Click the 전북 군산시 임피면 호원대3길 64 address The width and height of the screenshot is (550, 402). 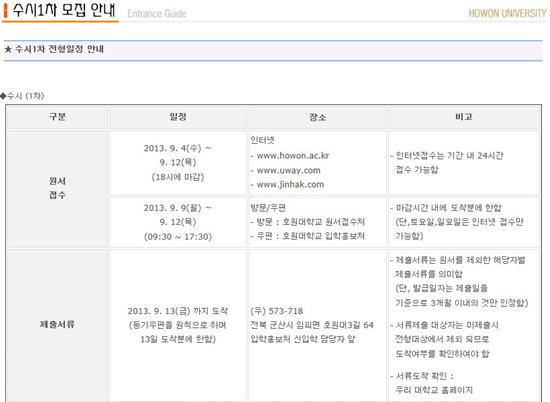[312, 325]
